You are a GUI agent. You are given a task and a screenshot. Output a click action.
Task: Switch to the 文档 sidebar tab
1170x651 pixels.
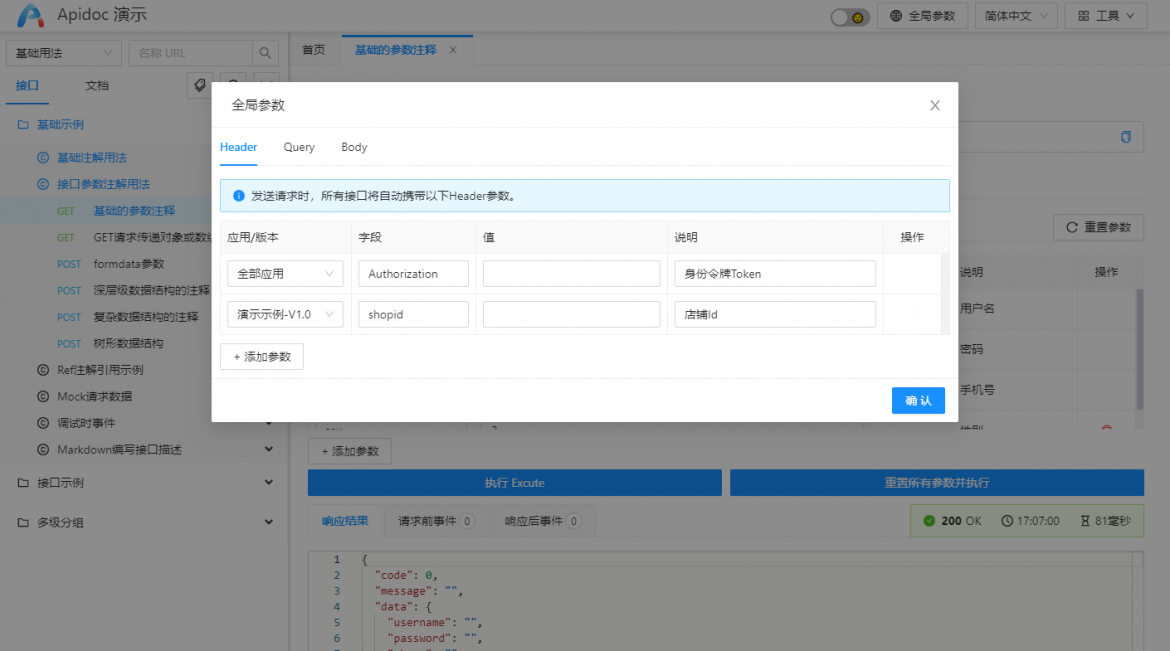coord(97,86)
